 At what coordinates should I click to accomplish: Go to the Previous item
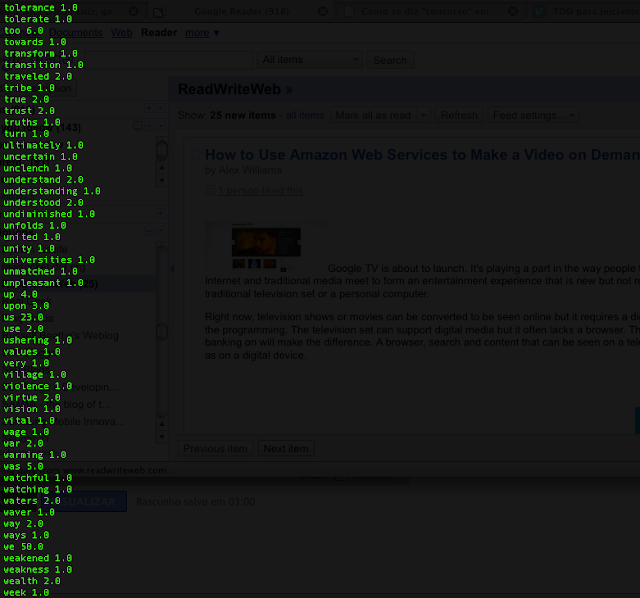click(x=215, y=449)
